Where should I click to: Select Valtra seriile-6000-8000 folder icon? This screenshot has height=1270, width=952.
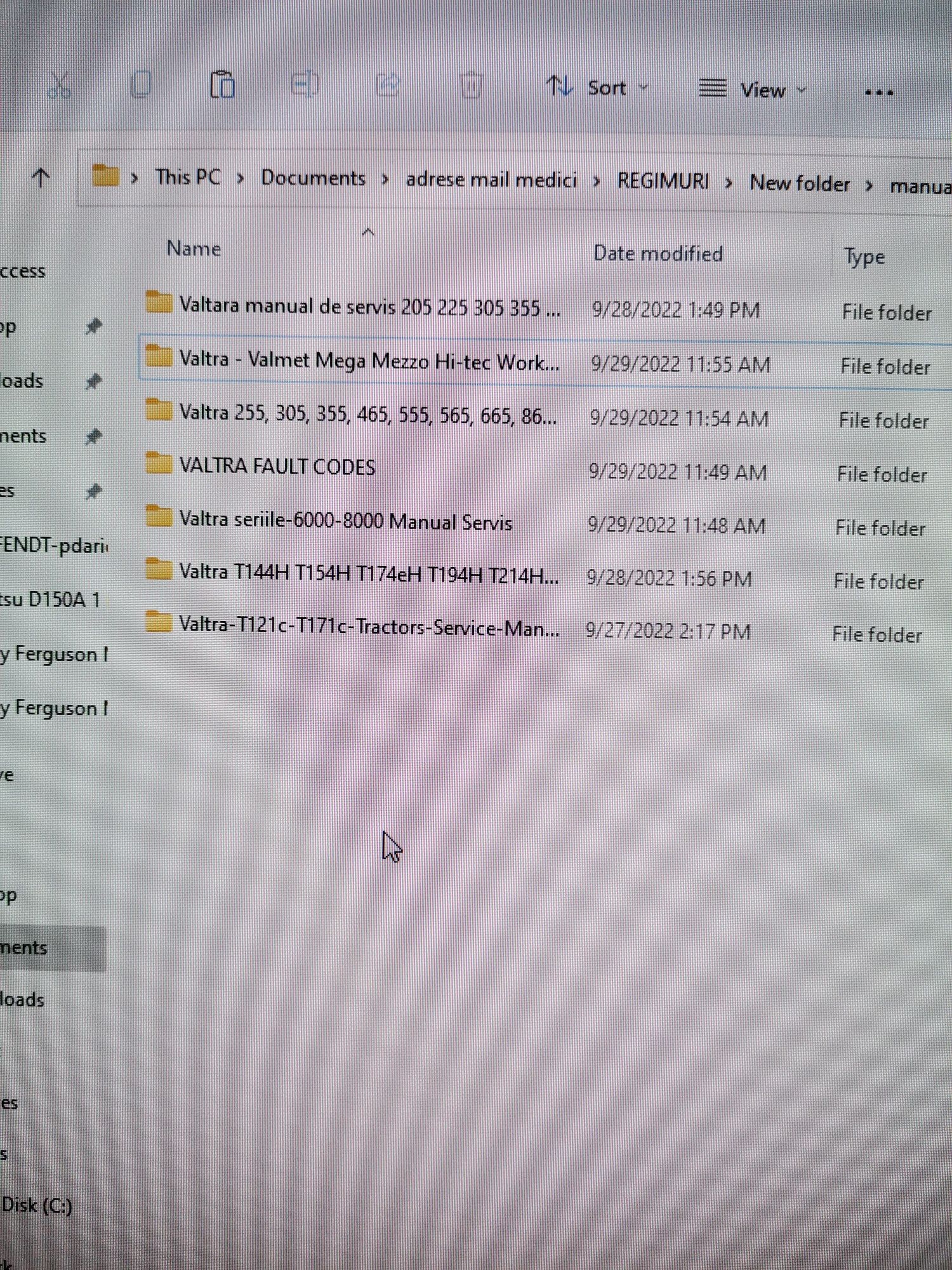pyautogui.click(x=158, y=516)
